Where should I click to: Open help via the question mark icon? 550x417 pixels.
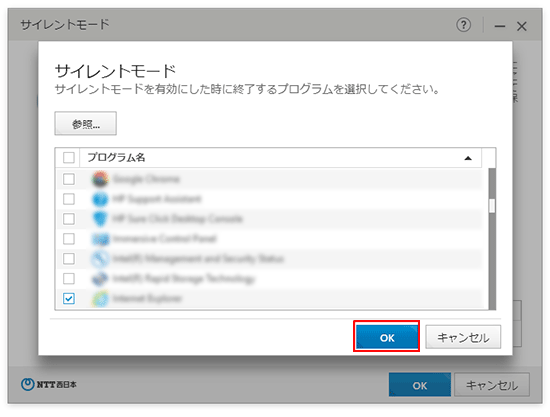(x=463, y=25)
